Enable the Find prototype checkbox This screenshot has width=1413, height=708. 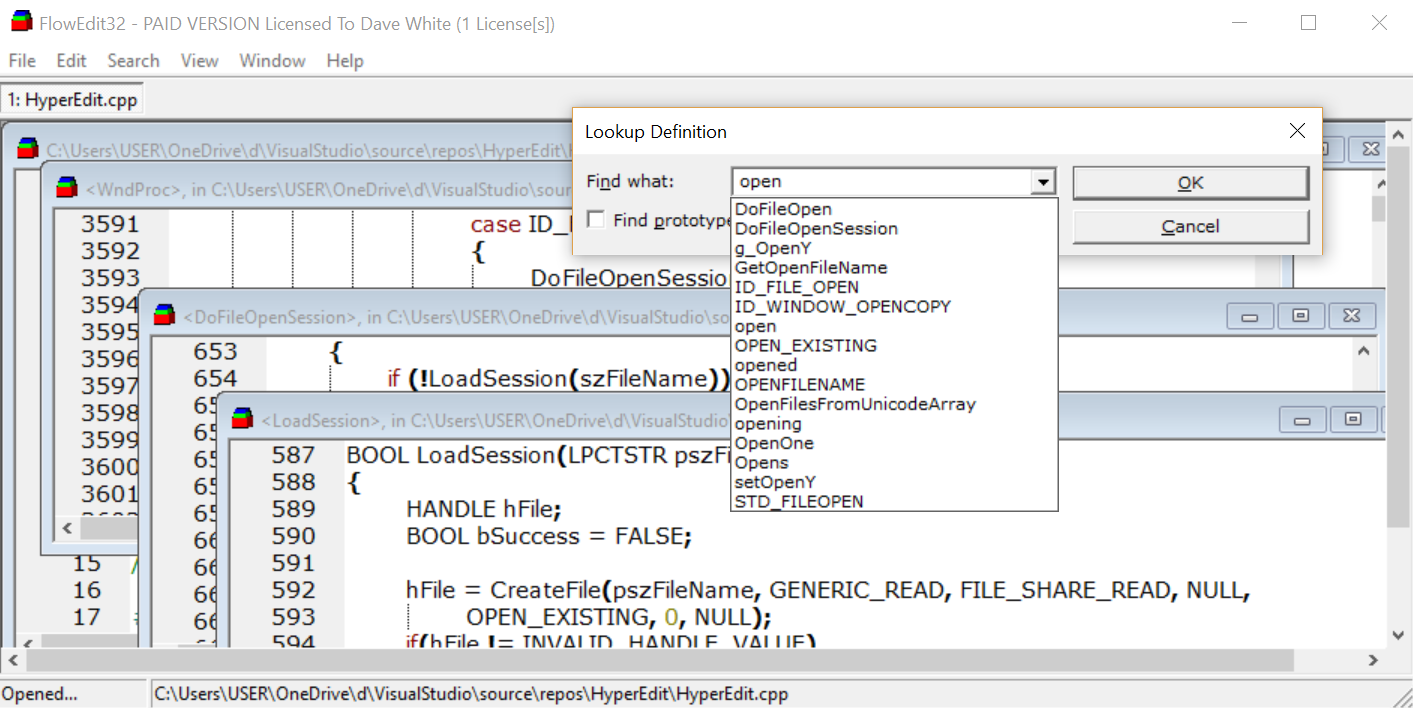tap(596, 220)
